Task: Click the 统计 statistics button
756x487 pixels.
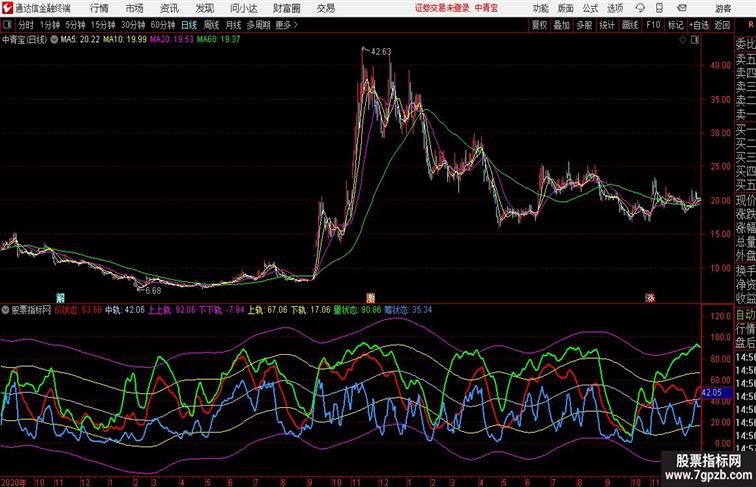Action: coord(607,25)
